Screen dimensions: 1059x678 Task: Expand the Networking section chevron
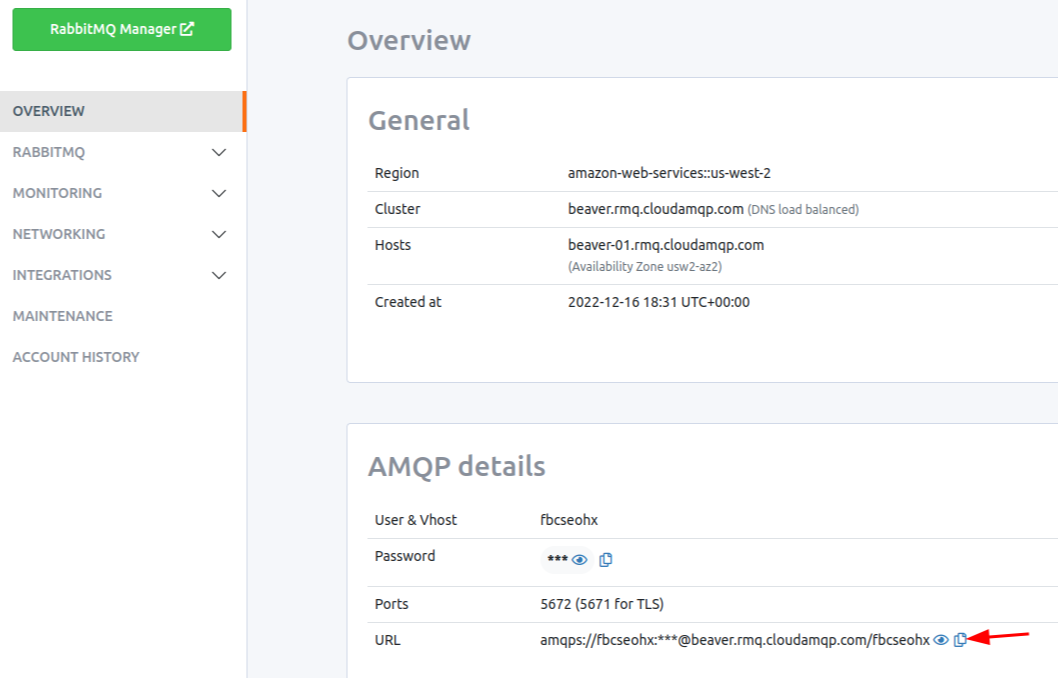(x=220, y=234)
